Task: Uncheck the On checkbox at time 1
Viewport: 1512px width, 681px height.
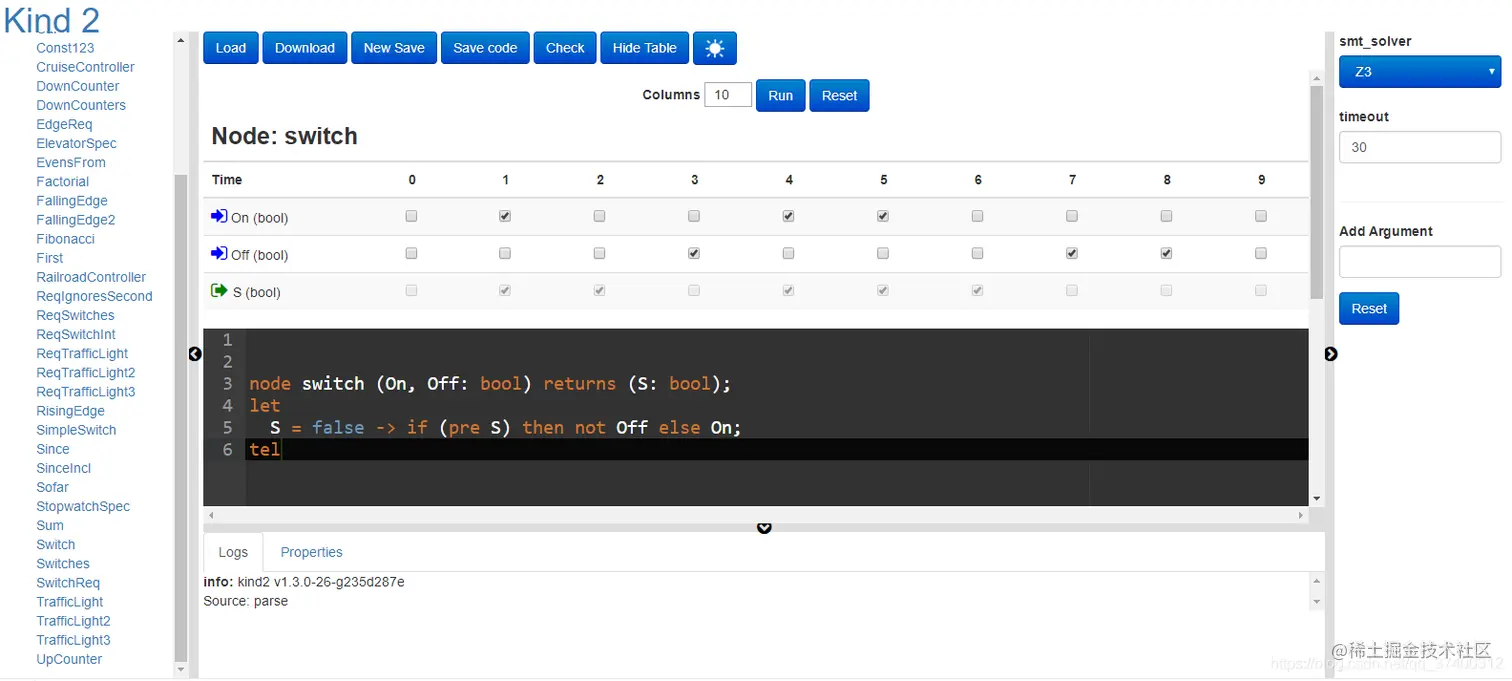Action: coord(505,216)
